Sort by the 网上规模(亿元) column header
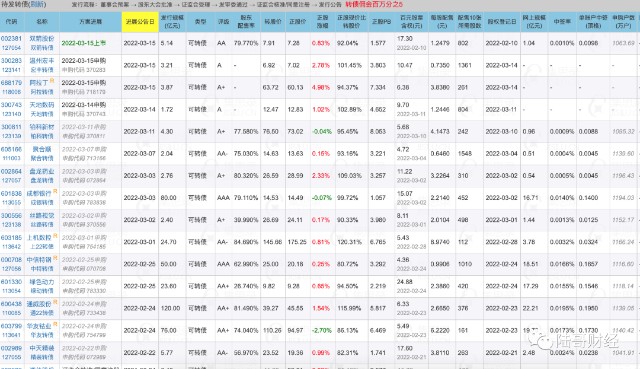 tap(534, 22)
